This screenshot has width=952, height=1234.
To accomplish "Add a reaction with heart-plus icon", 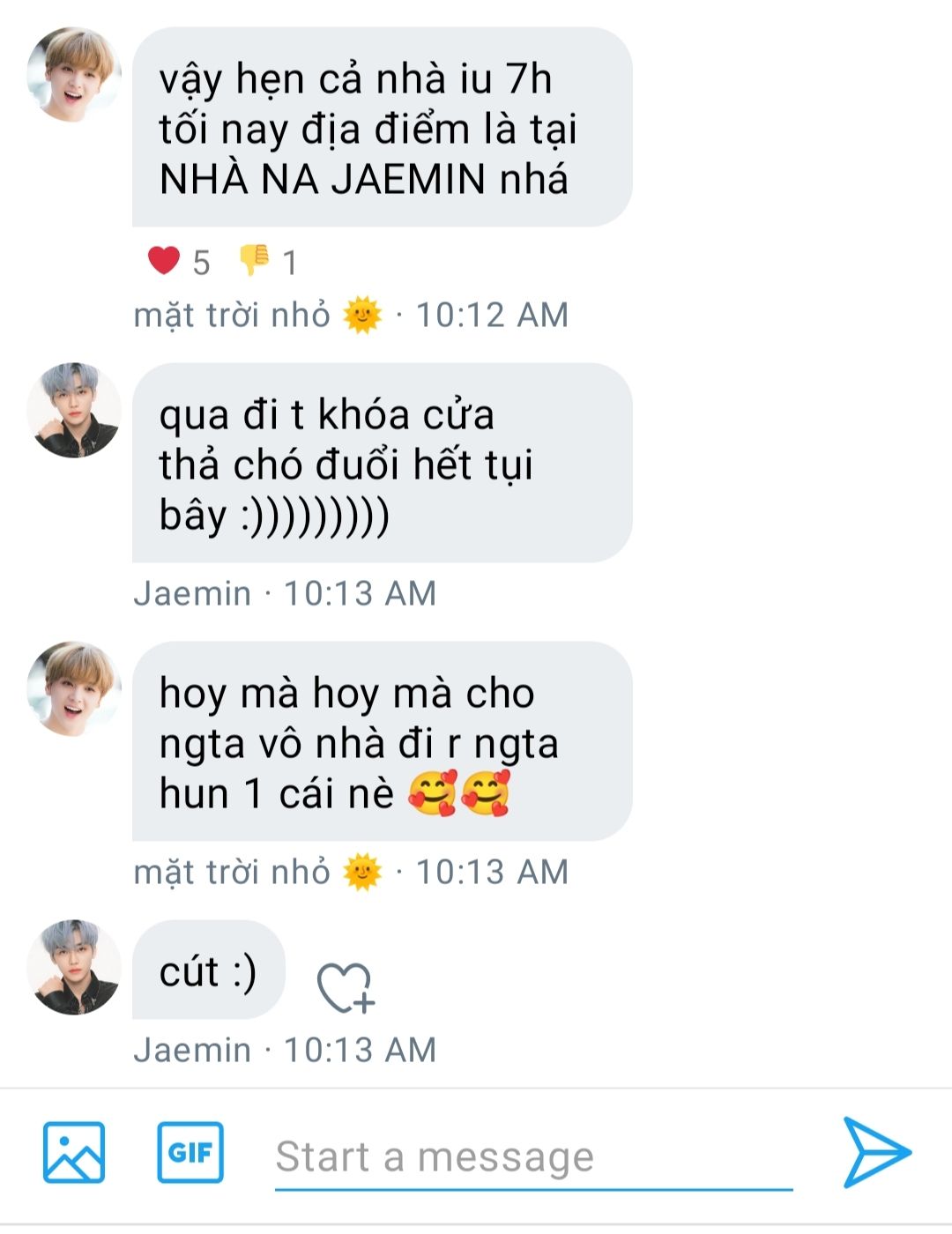I will tap(346, 988).
